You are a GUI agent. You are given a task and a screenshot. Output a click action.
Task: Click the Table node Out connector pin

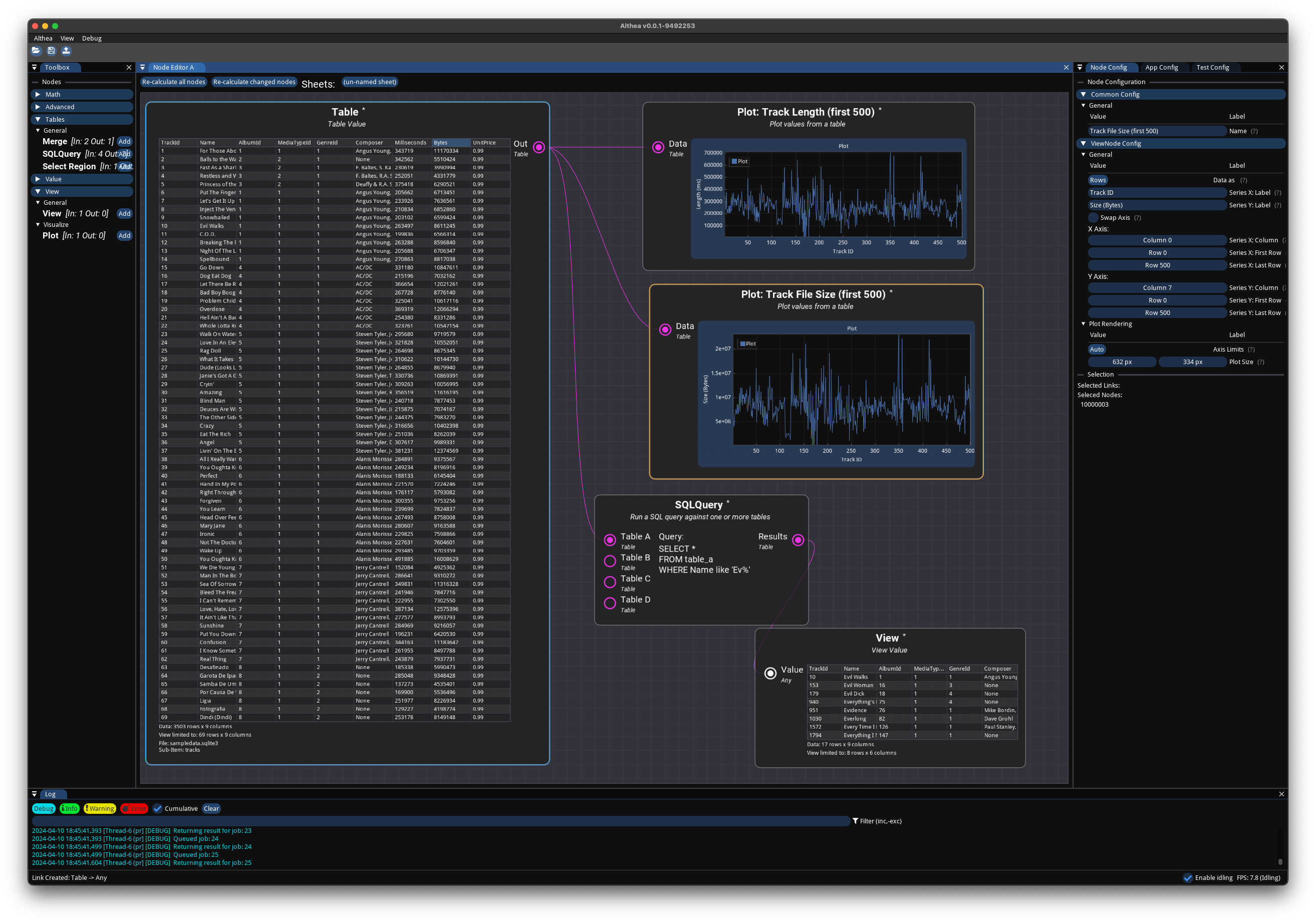point(539,147)
